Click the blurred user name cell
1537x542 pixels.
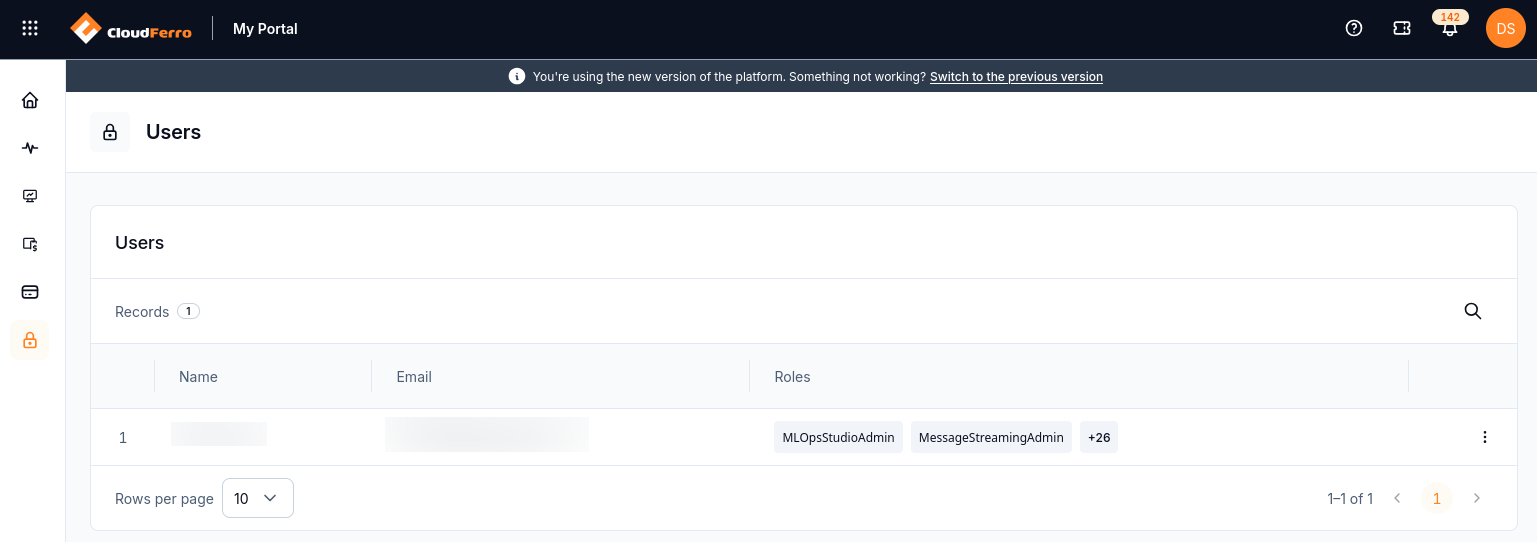pyautogui.click(x=219, y=434)
